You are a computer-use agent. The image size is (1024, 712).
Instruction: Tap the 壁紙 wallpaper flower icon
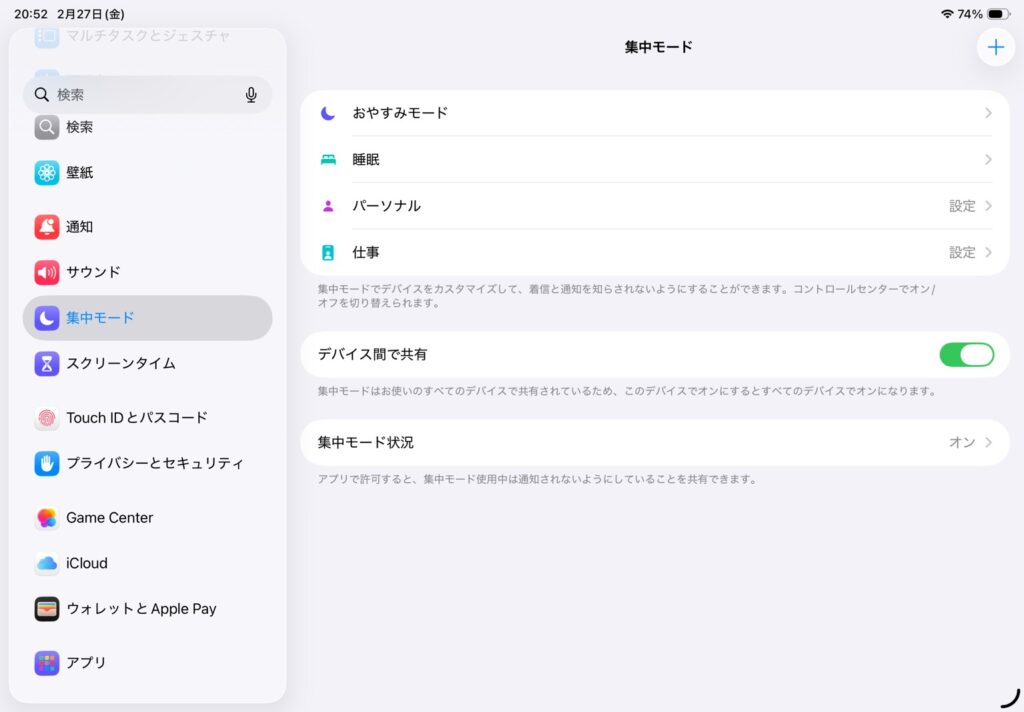point(47,173)
